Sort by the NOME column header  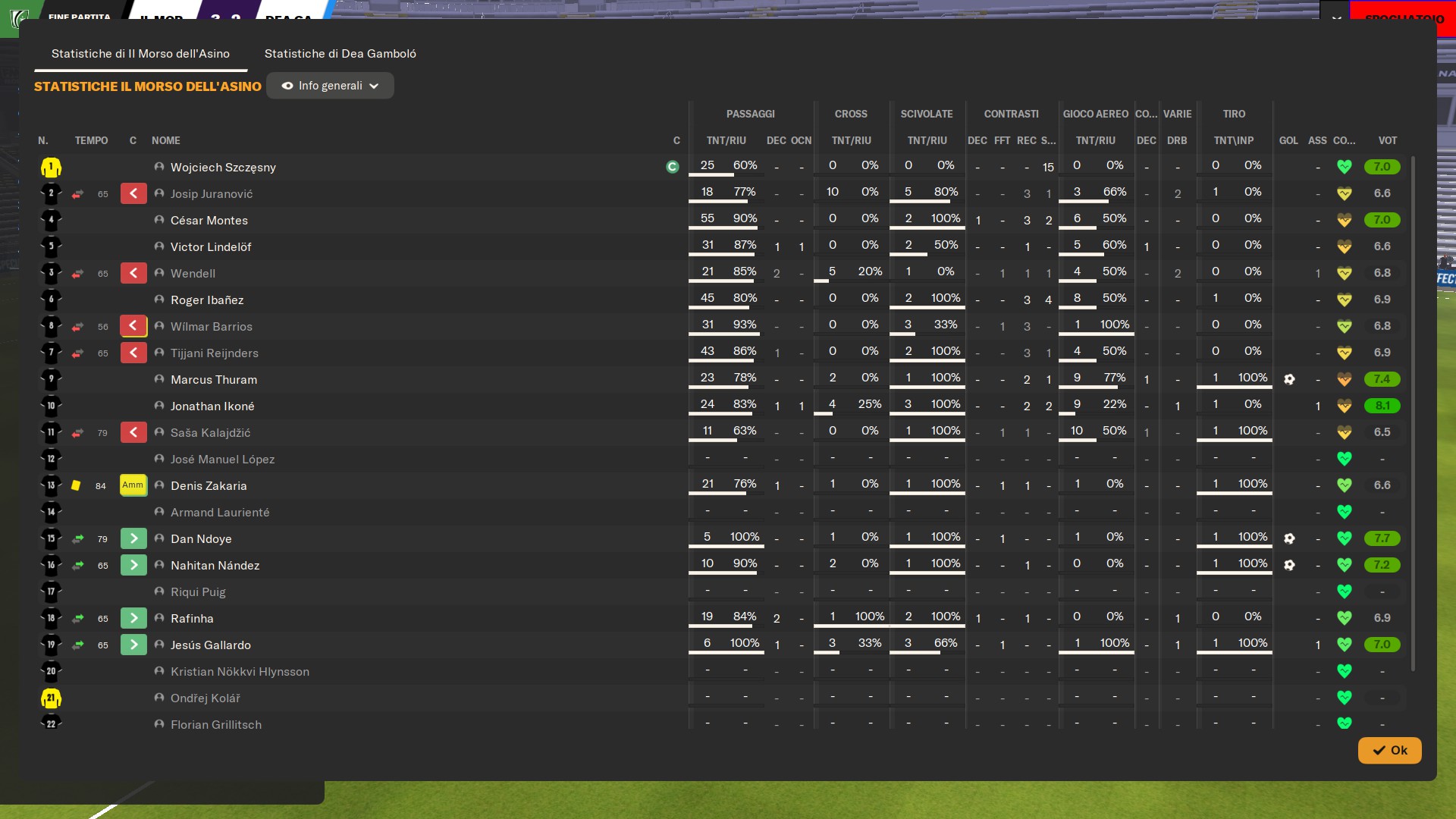pyautogui.click(x=166, y=140)
